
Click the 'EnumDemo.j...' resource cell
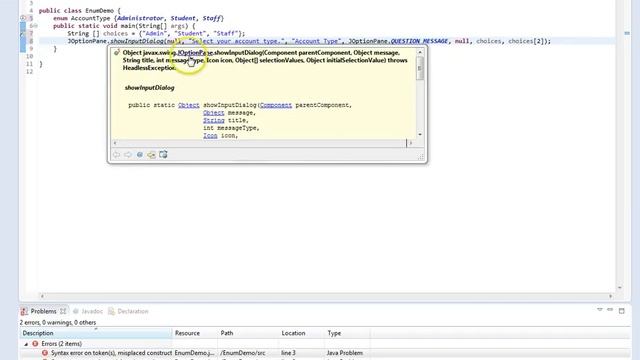click(x=194, y=353)
